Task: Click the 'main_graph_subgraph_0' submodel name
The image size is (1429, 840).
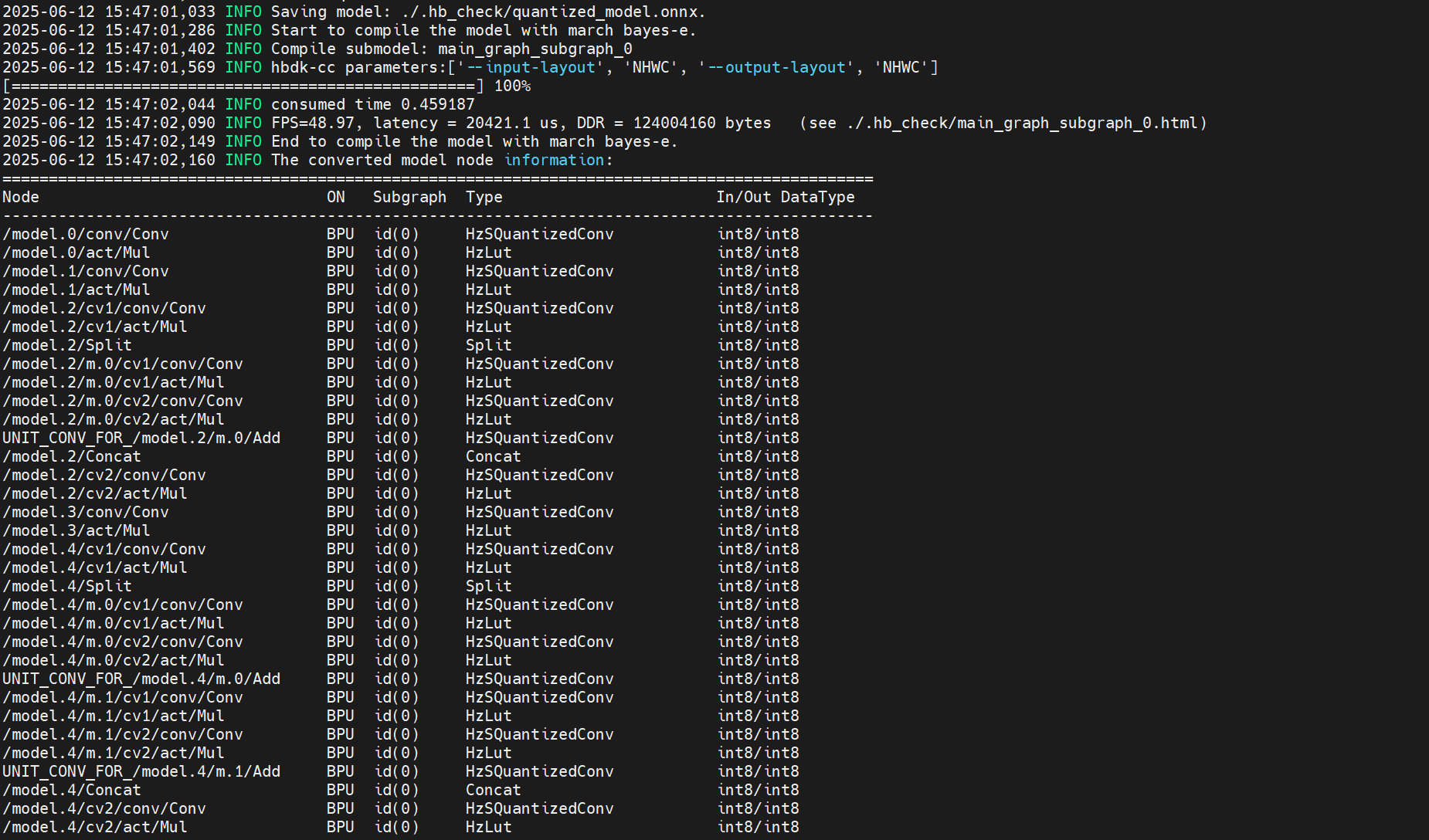Action: pyautogui.click(x=535, y=49)
